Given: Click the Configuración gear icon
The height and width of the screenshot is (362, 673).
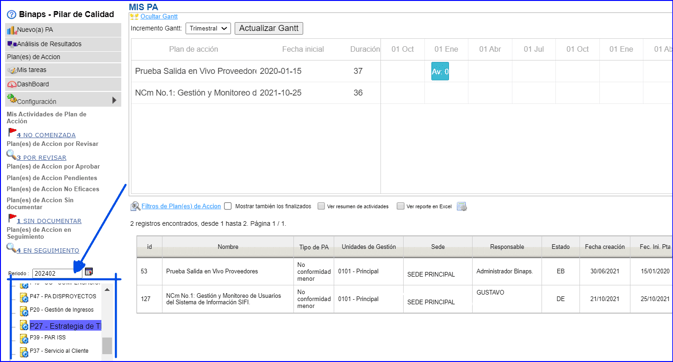Looking at the screenshot, I should point(12,99).
